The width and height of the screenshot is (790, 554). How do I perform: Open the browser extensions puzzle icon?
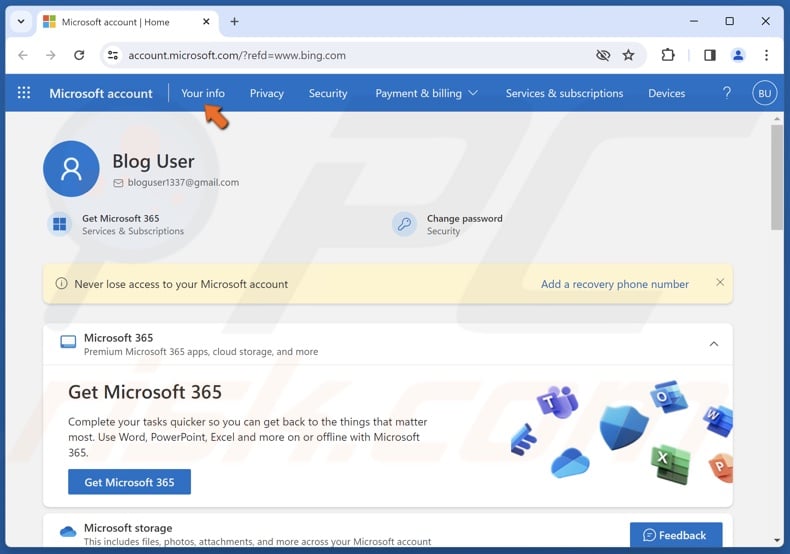click(668, 55)
